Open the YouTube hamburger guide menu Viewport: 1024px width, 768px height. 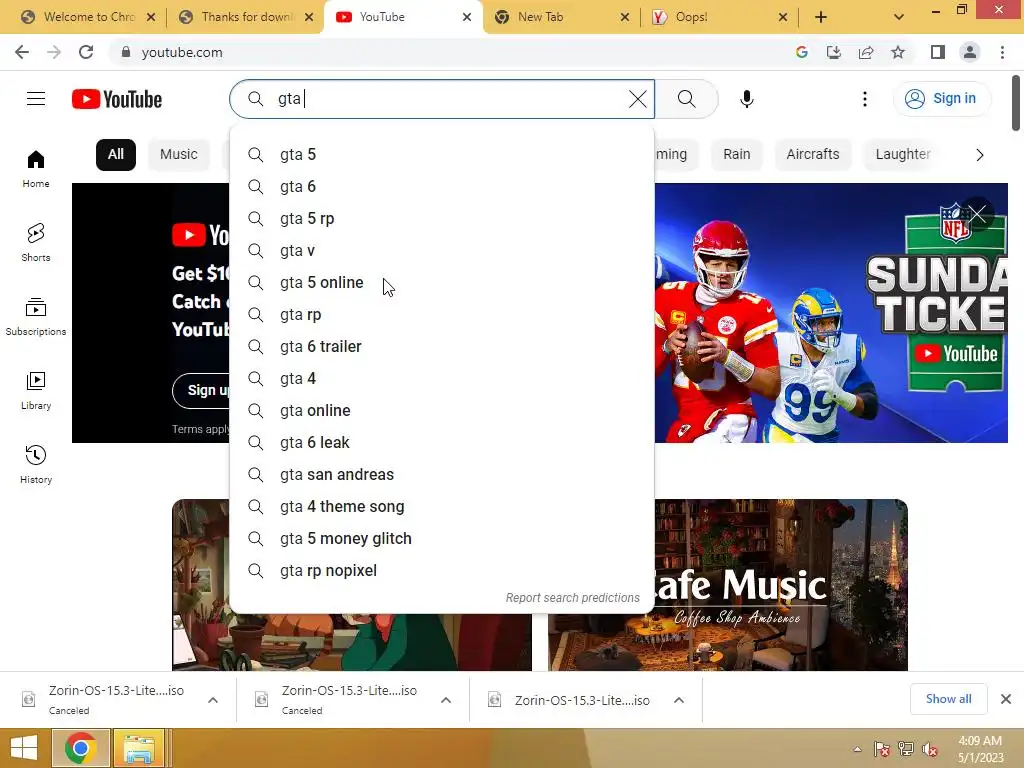pos(36,99)
